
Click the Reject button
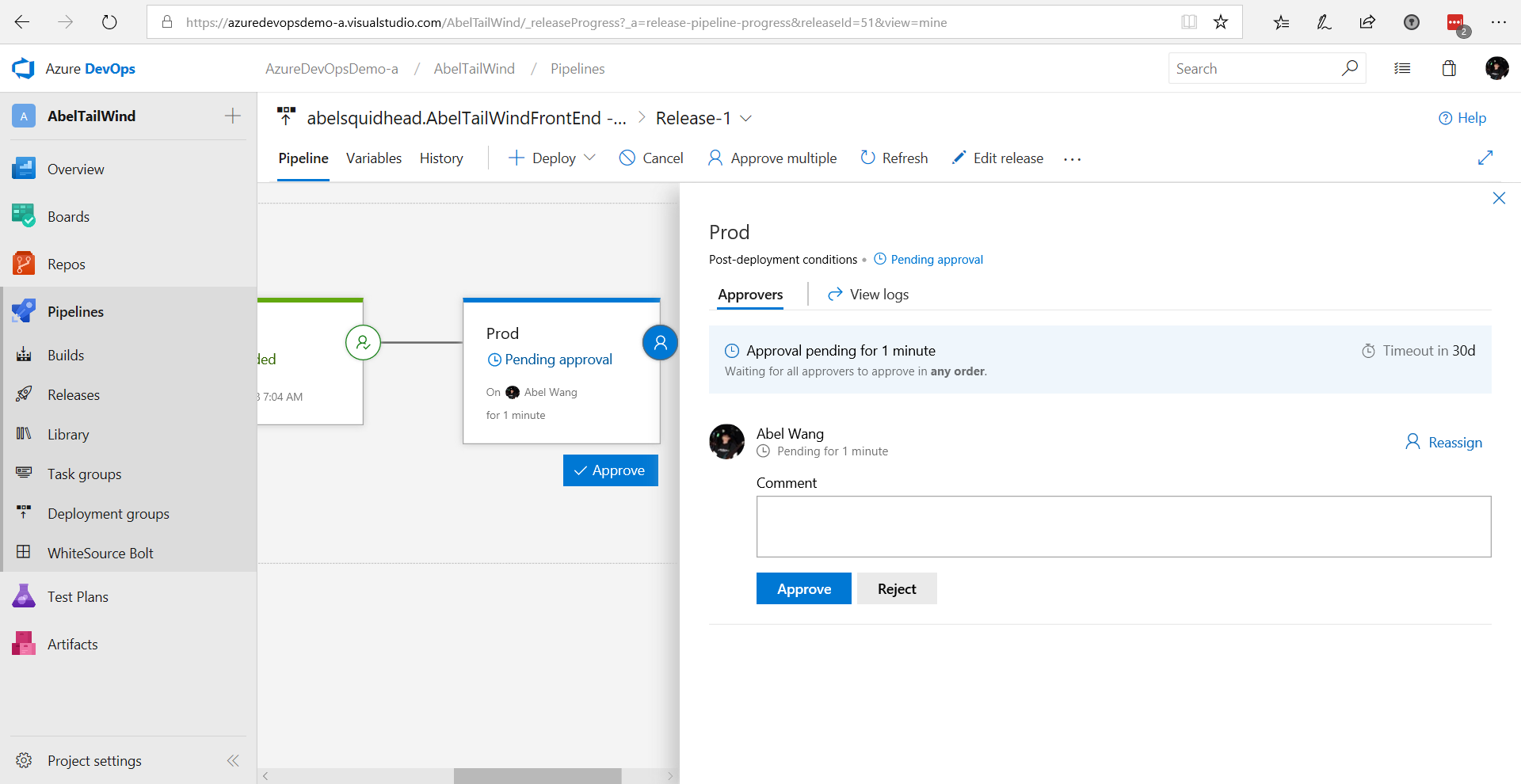coord(897,588)
